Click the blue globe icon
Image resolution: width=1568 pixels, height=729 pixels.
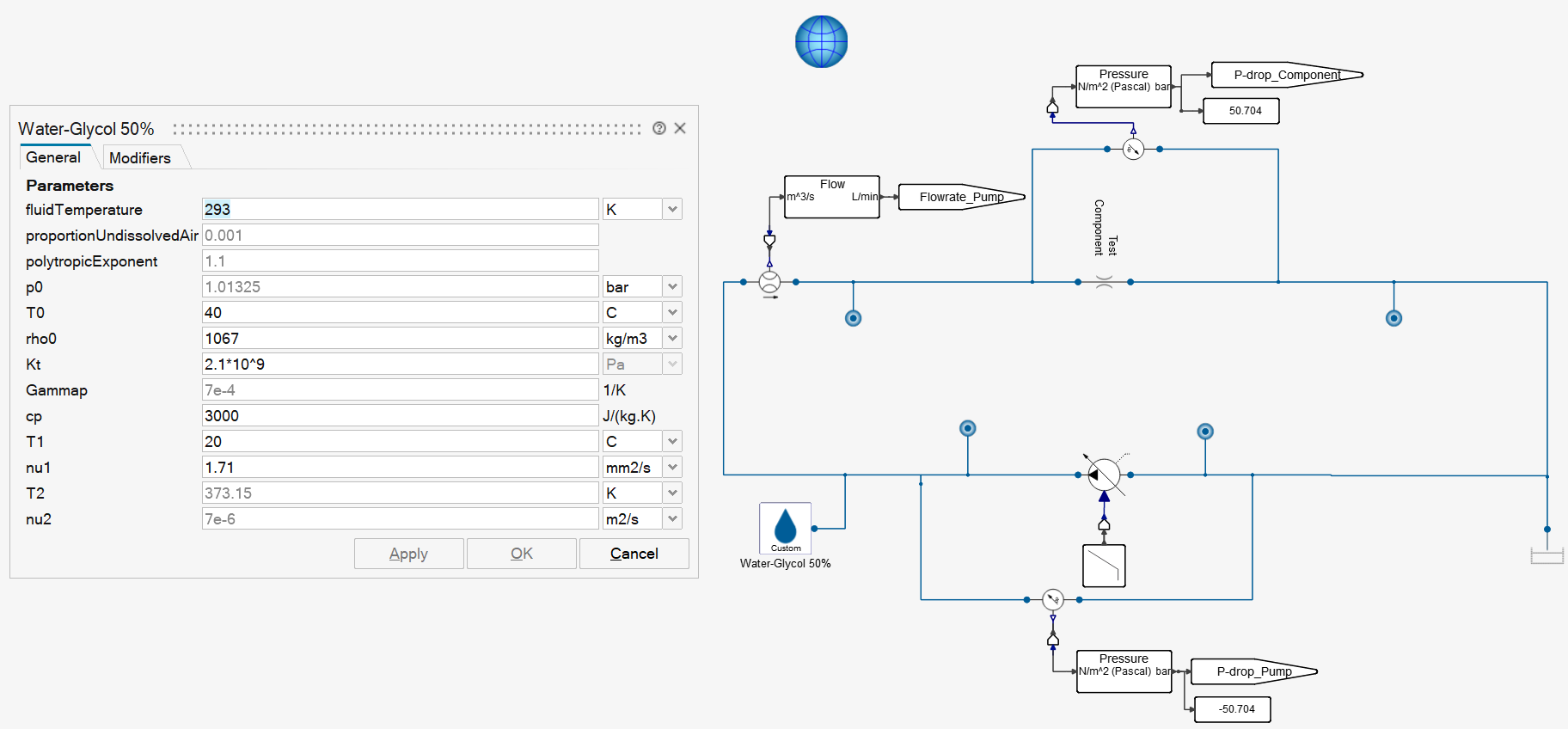coord(821,41)
